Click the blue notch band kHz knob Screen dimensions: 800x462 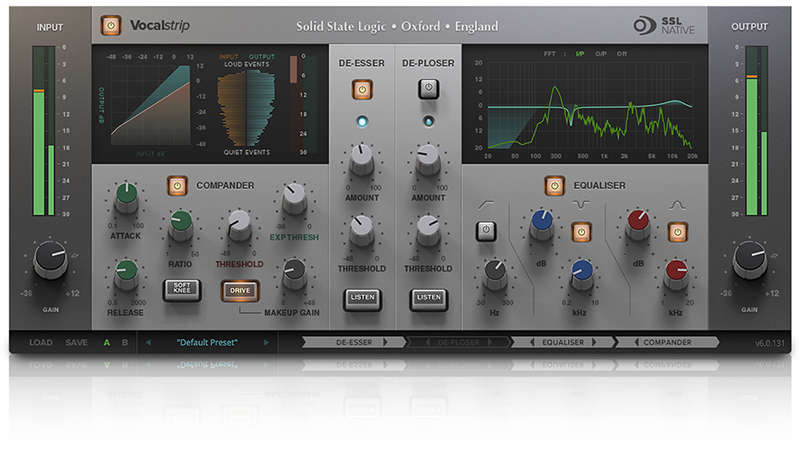point(581,275)
